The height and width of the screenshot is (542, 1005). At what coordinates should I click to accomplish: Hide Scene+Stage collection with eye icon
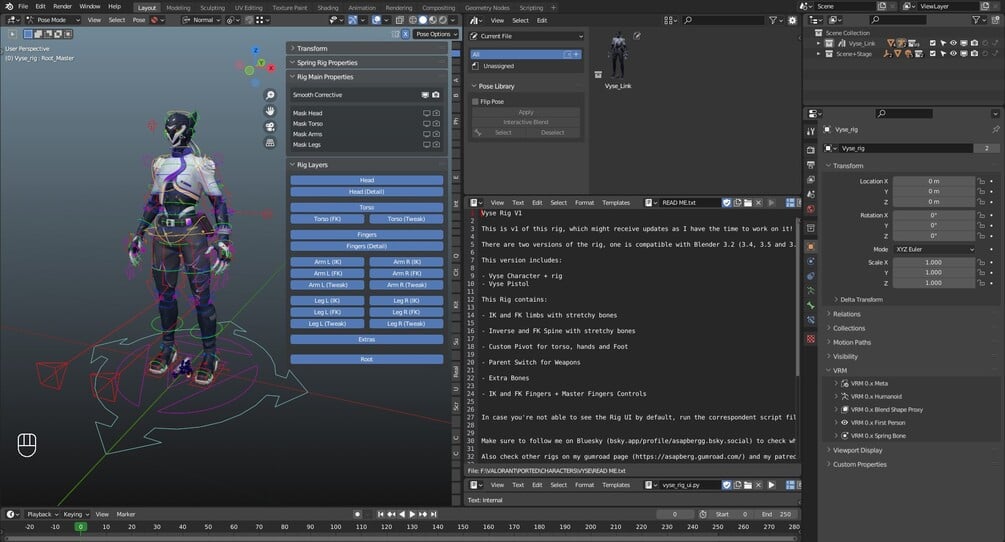point(953,54)
